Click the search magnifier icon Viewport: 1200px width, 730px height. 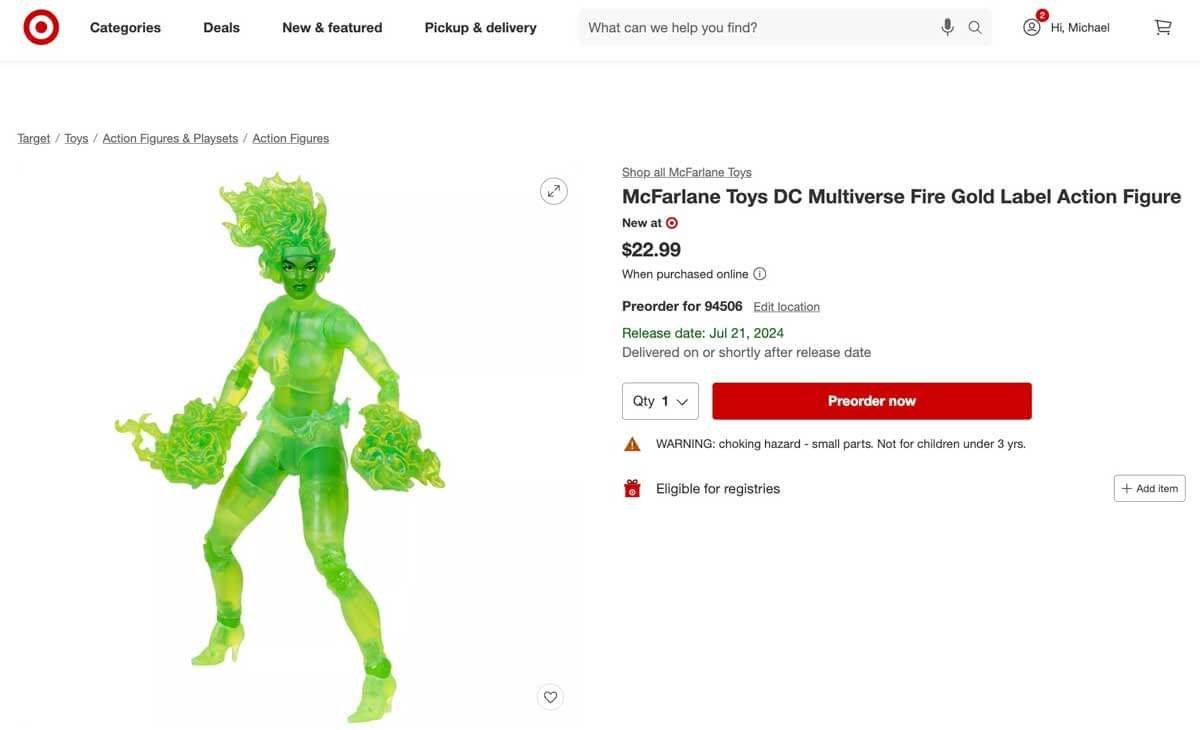tap(974, 26)
